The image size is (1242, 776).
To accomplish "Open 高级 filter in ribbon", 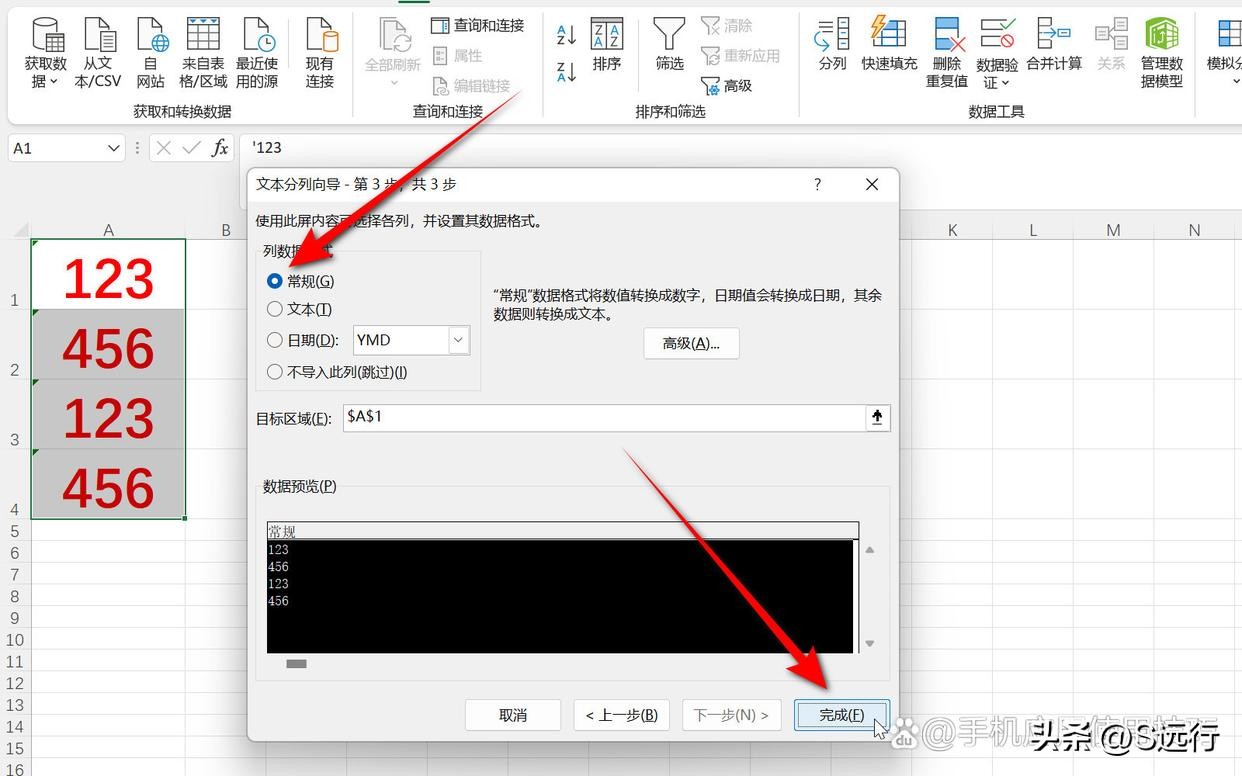I will tap(727, 86).
